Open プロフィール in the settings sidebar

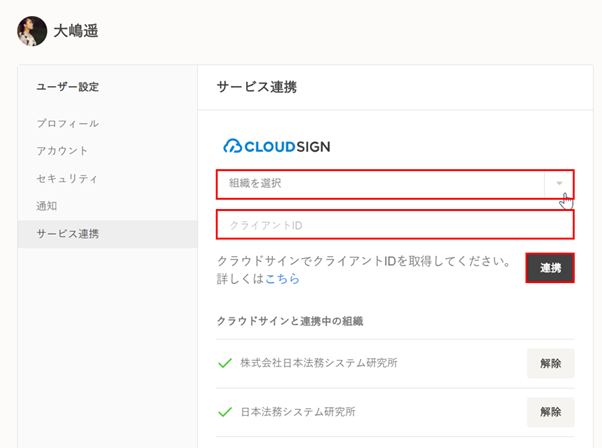tap(67, 123)
